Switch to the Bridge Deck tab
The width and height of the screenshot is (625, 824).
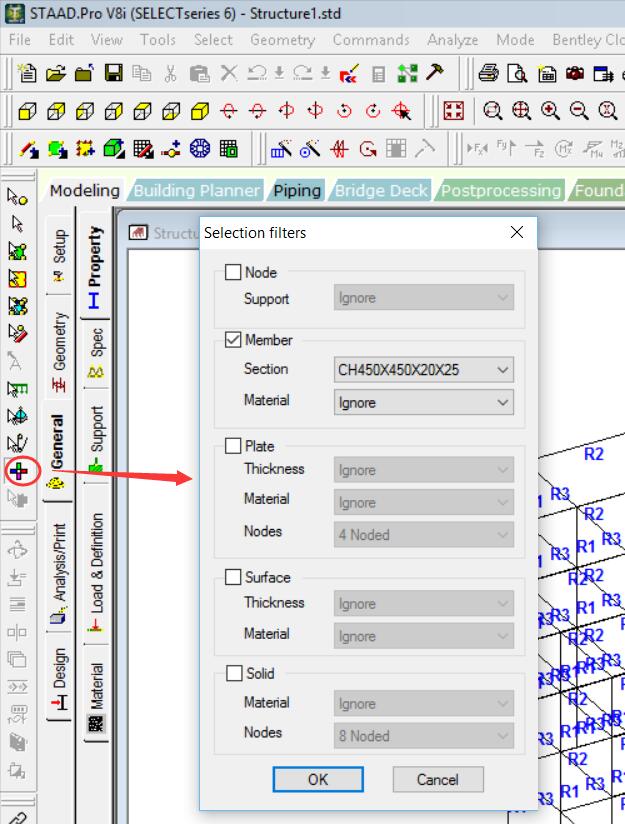point(381,190)
